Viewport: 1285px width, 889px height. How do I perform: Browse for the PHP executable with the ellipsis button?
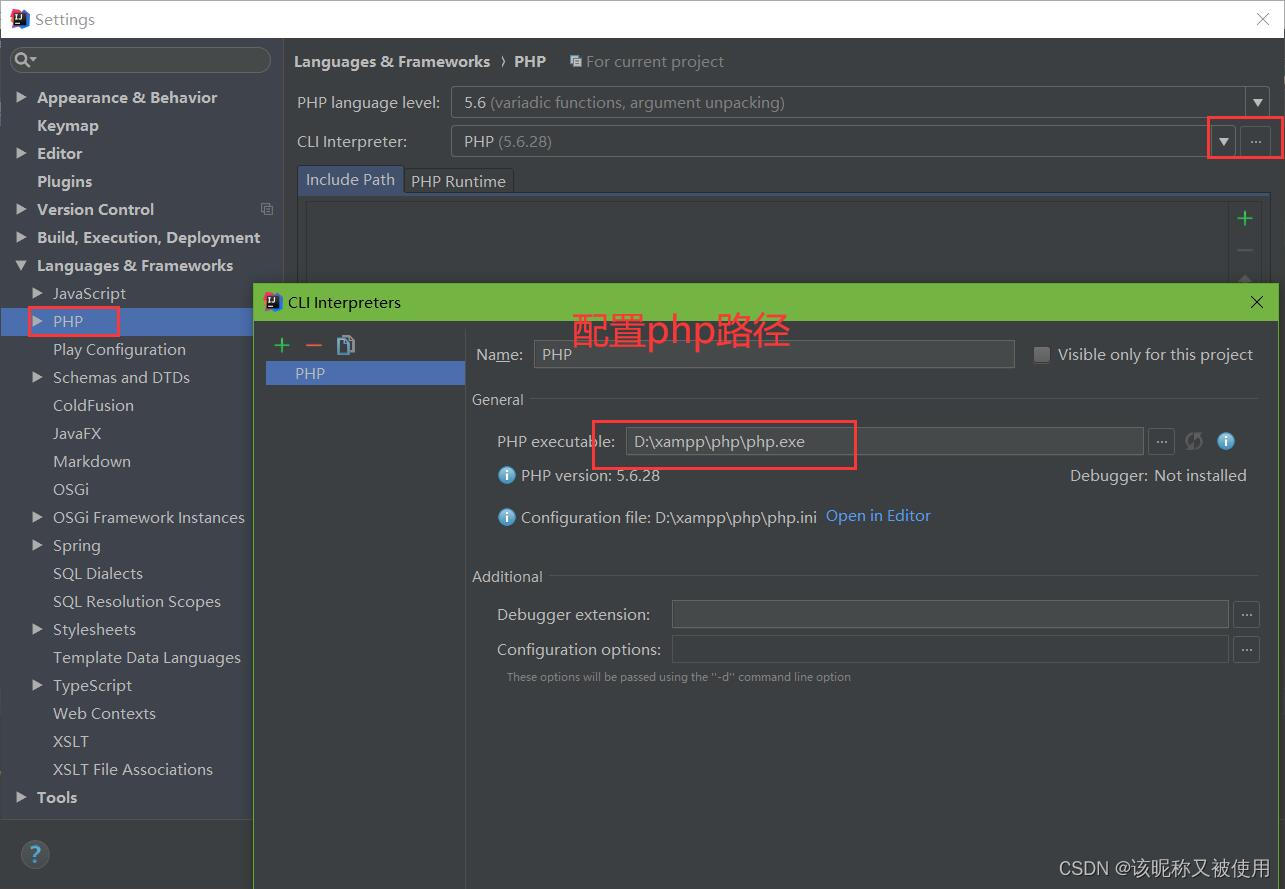point(1161,441)
